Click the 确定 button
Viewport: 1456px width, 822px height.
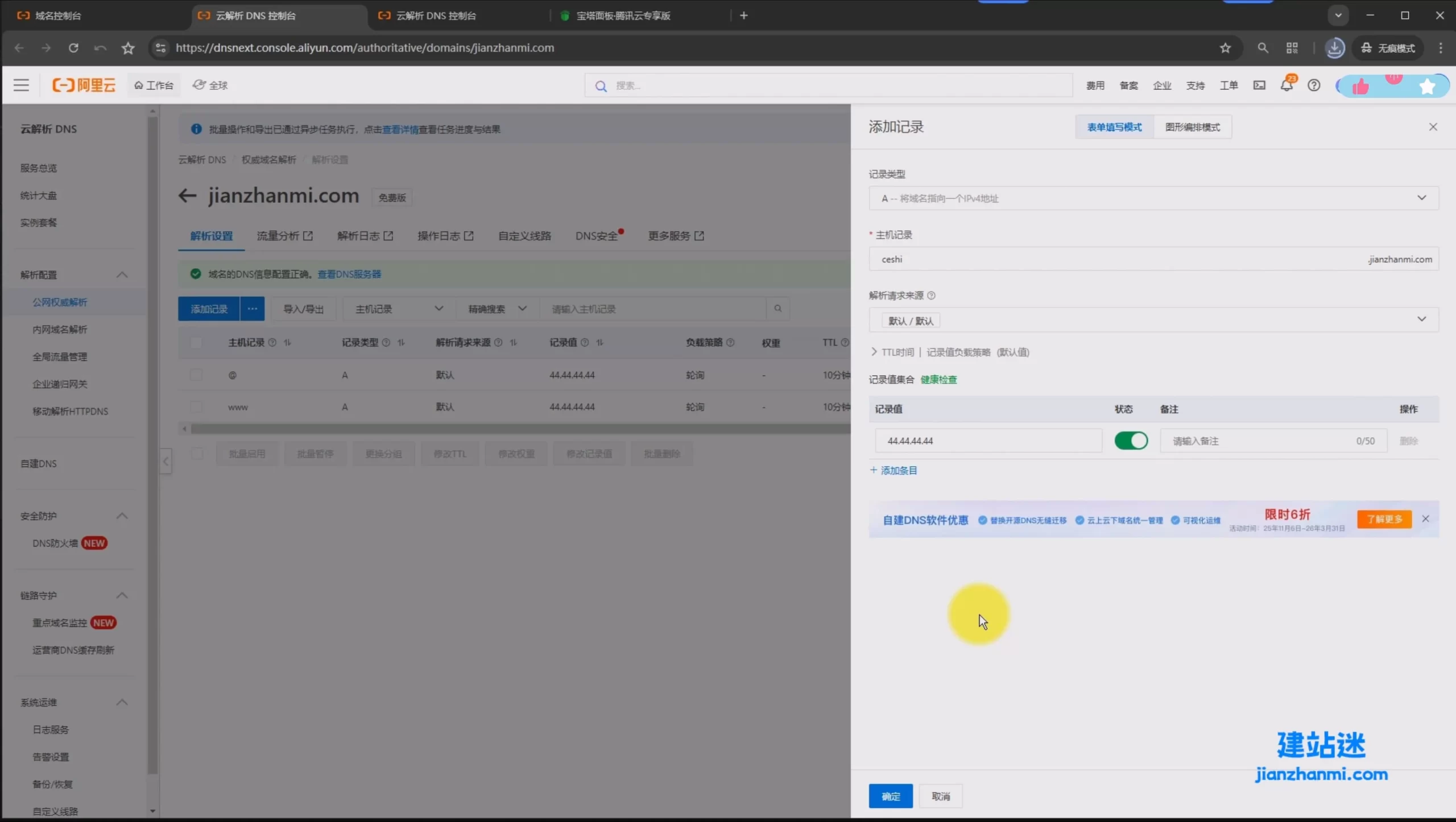click(x=890, y=796)
